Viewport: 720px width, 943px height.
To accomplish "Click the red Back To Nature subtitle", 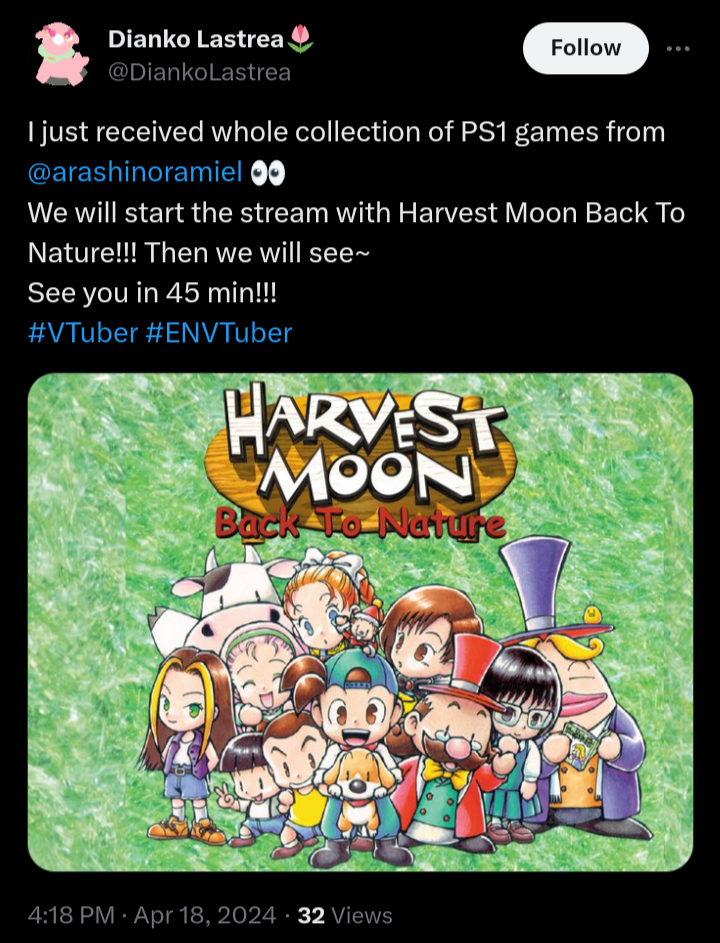I will [361, 522].
